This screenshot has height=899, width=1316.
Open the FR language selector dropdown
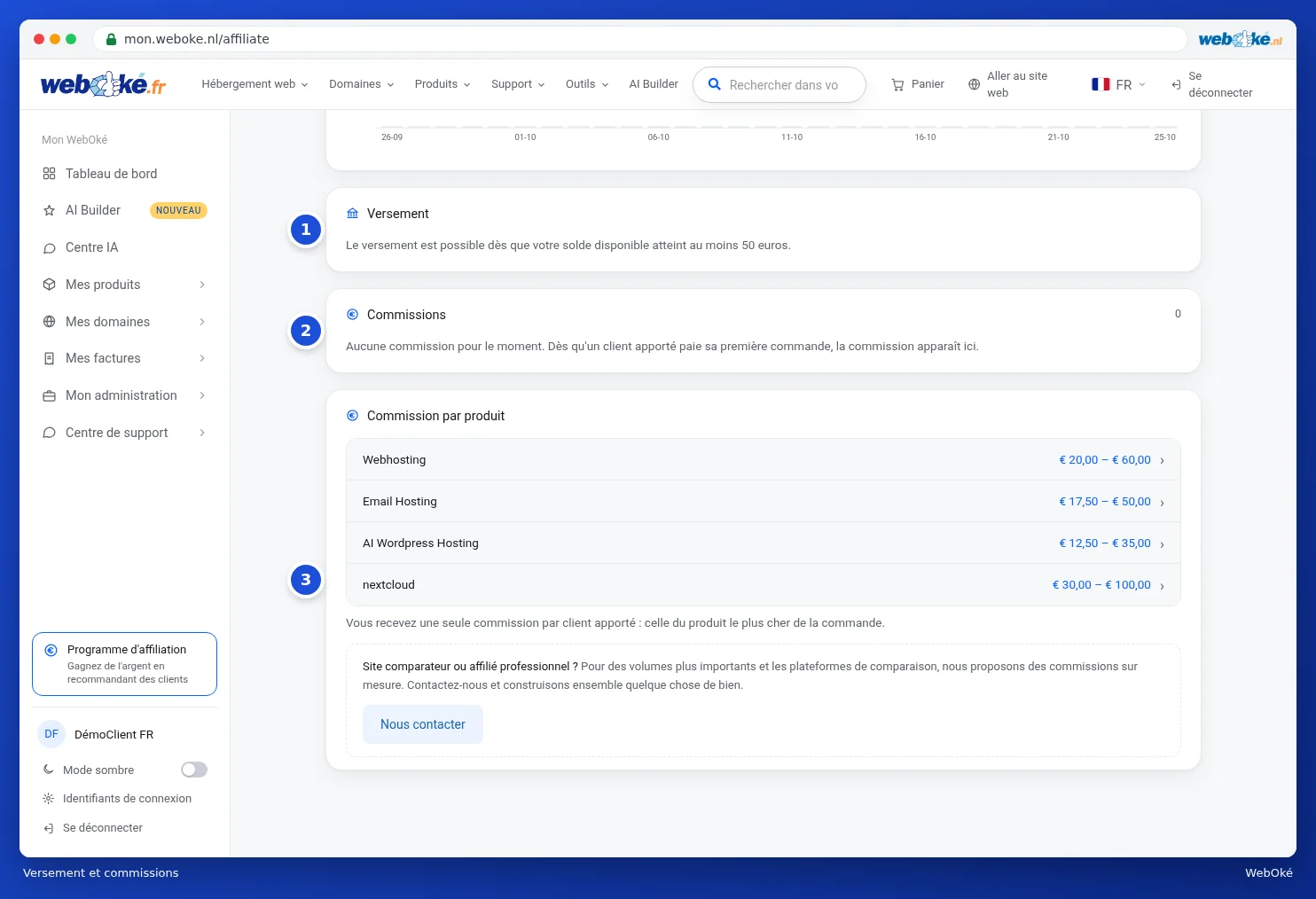[x=1119, y=84]
